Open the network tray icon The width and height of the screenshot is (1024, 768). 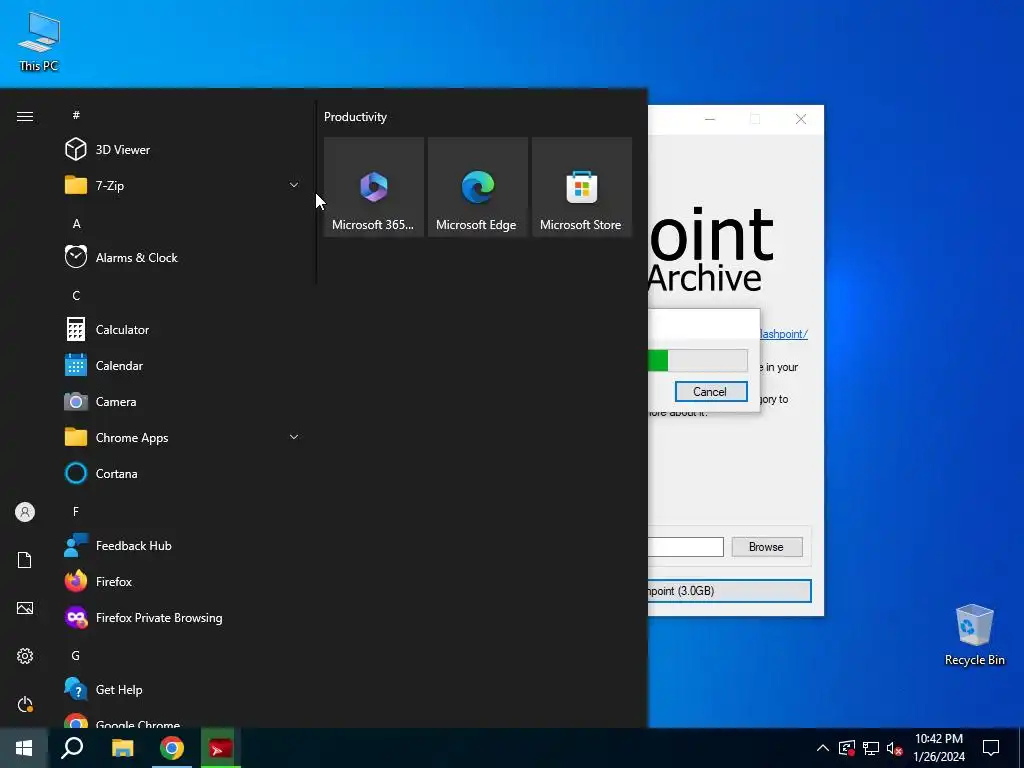[871, 748]
